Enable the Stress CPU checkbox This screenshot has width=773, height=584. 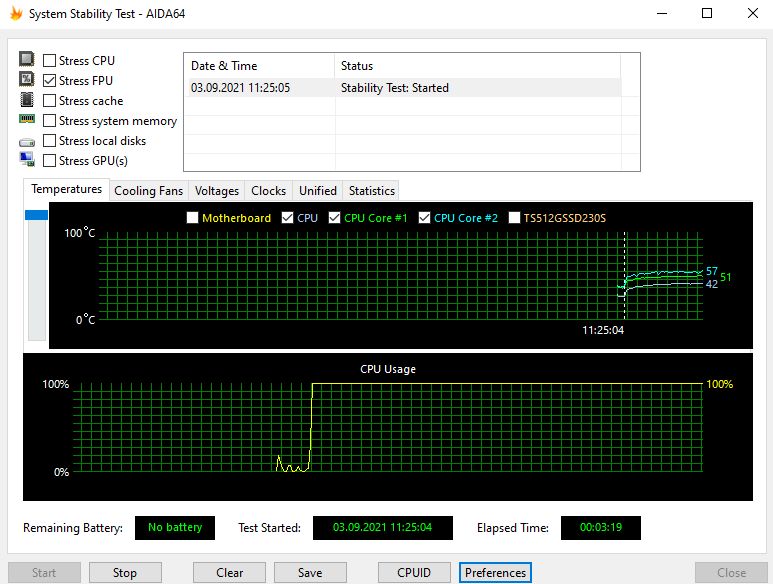pyautogui.click(x=50, y=61)
